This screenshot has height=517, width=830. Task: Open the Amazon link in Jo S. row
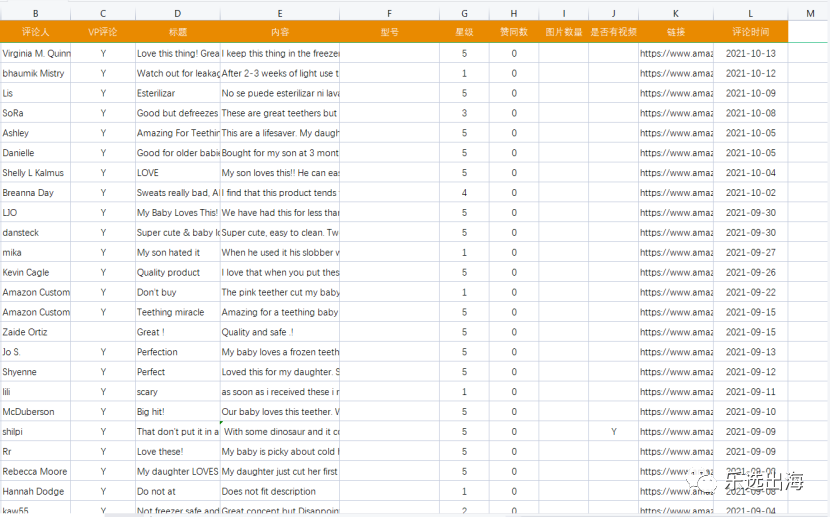point(675,352)
